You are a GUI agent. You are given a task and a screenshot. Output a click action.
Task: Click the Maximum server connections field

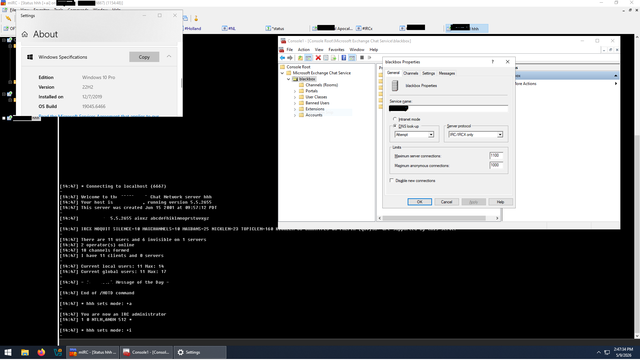tap(496, 156)
